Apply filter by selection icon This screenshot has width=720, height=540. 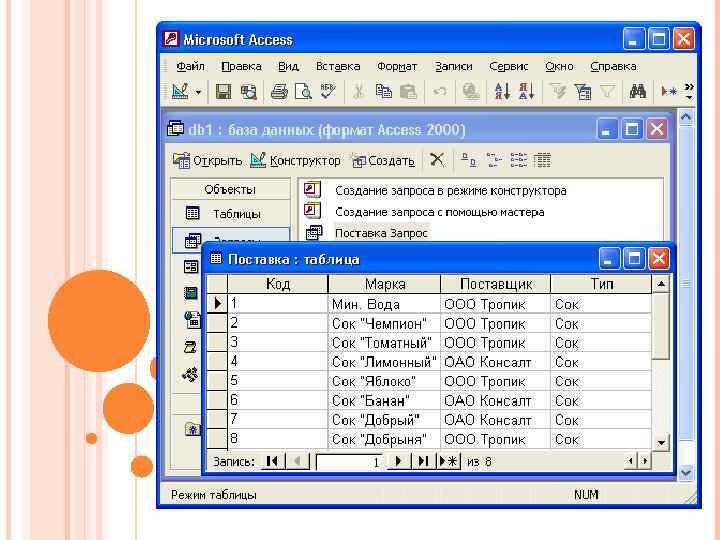558,92
